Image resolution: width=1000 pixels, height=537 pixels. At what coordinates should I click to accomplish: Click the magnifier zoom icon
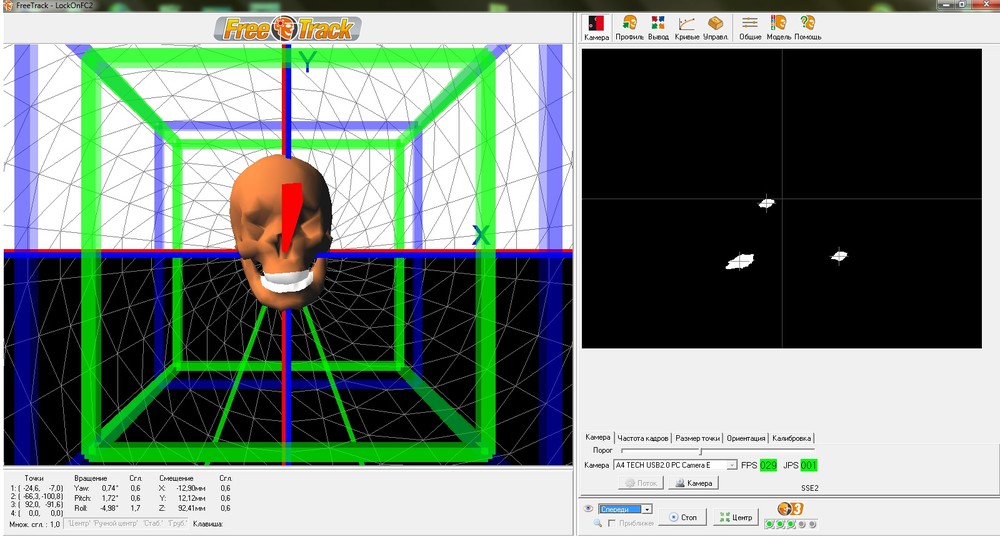598,523
